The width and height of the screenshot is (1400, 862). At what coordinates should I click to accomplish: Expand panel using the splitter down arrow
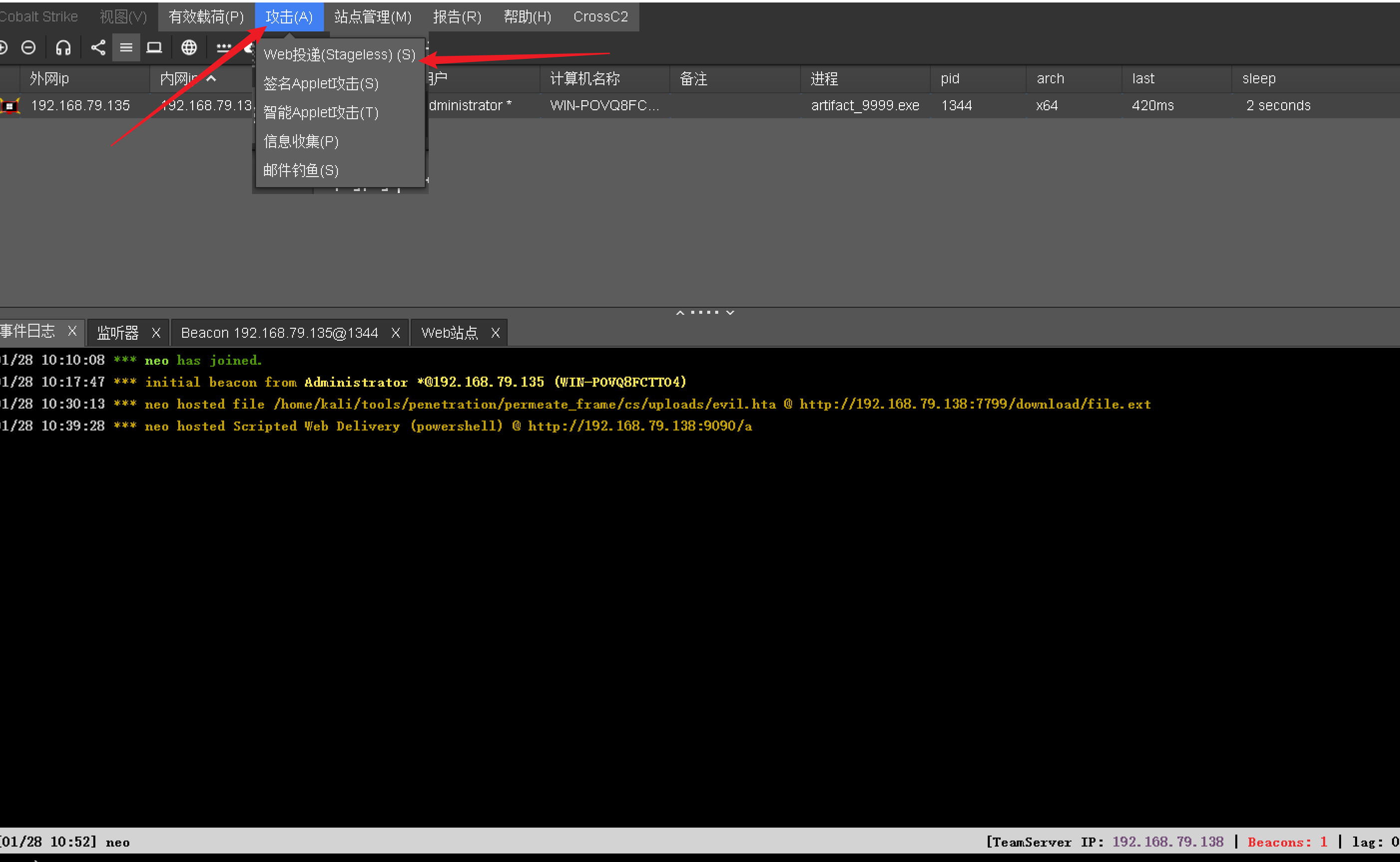pyautogui.click(x=730, y=313)
